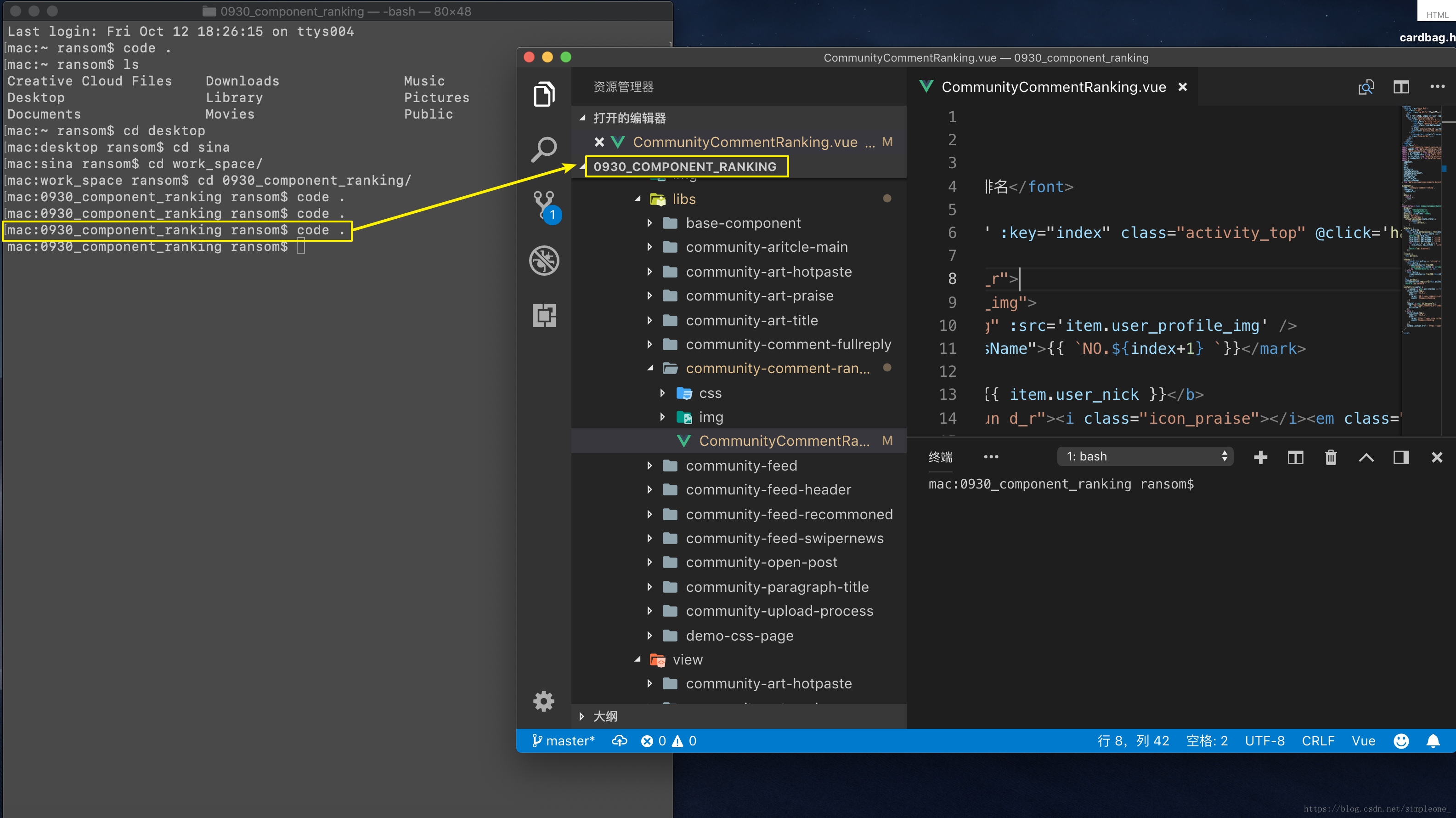Open the community-feed-header folder
1456x818 pixels.
click(739, 489)
